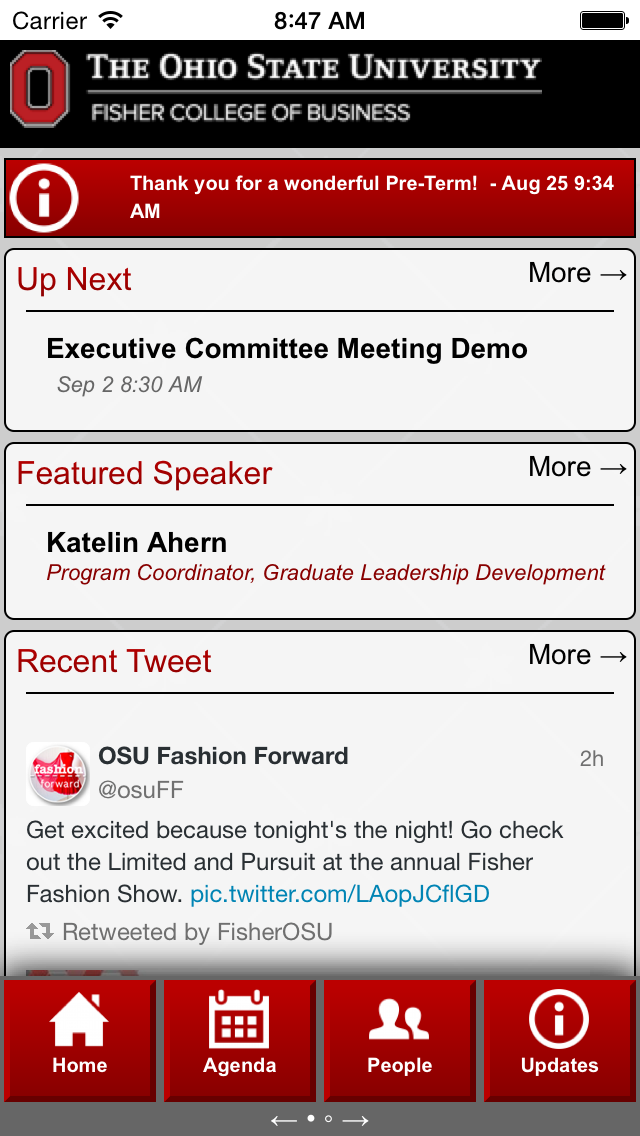Image resolution: width=640 pixels, height=1136 pixels.
Task: Open the pic.twitter.com link in tweet
Action: point(340,893)
